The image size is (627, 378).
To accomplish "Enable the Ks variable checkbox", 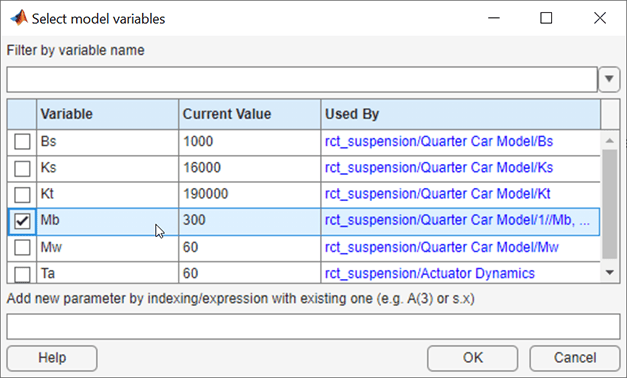I will tap(22, 168).
